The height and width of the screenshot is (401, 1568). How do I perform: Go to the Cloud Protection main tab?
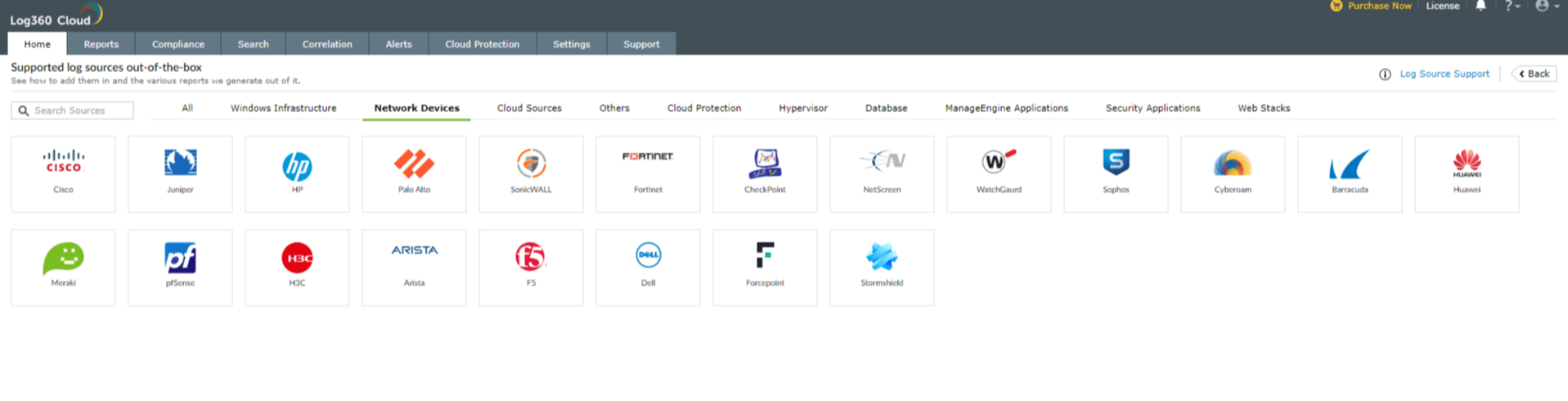483,44
